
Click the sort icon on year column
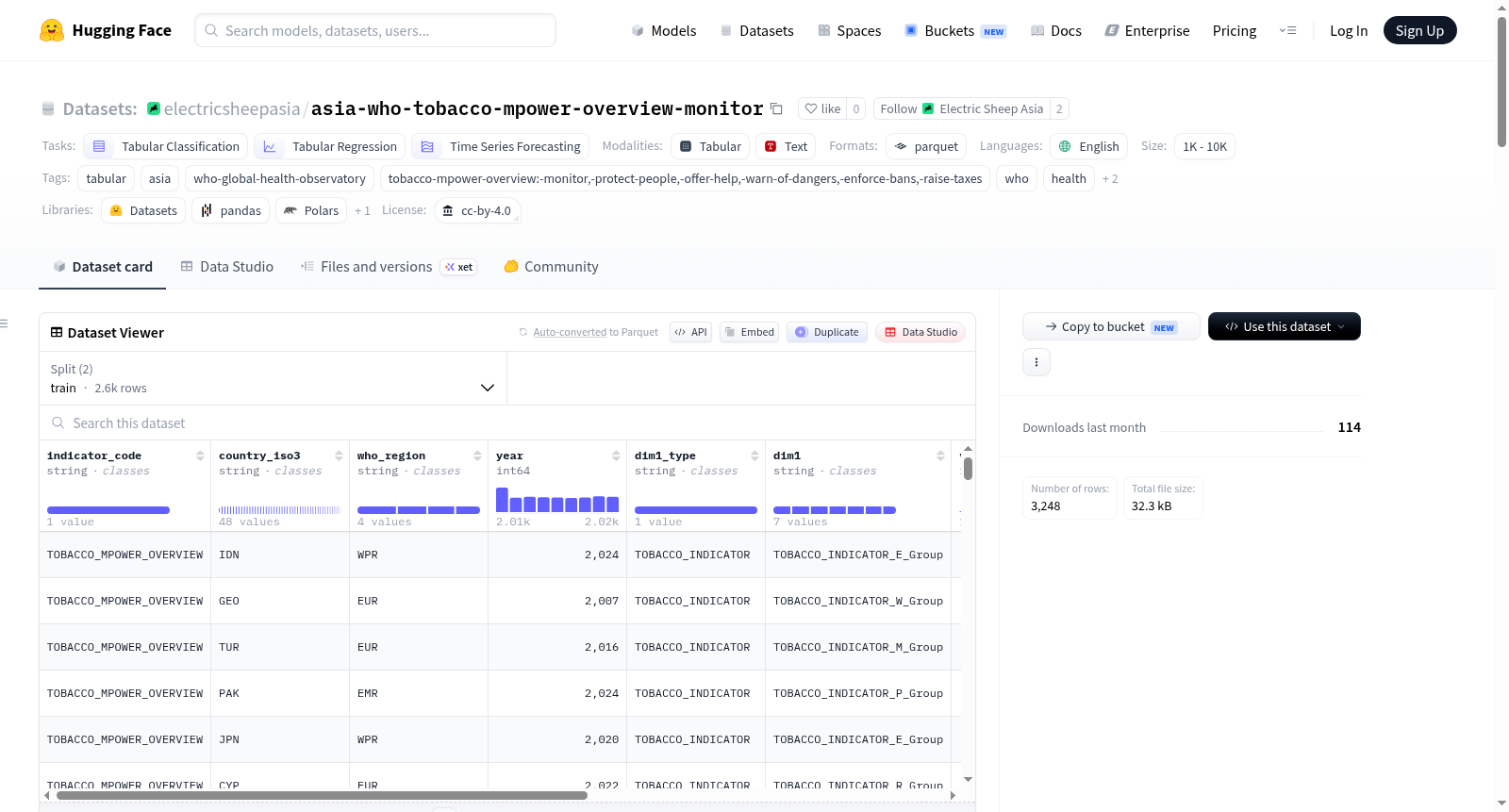click(x=616, y=456)
